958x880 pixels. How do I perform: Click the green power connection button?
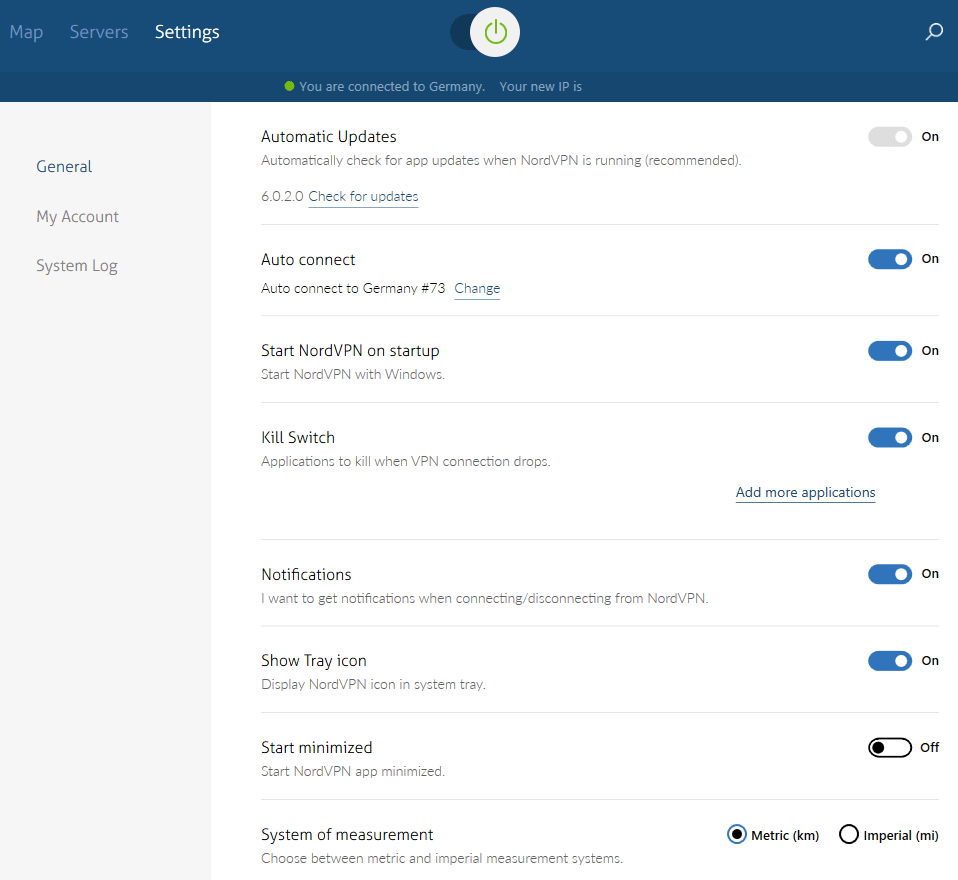tap(495, 32)
